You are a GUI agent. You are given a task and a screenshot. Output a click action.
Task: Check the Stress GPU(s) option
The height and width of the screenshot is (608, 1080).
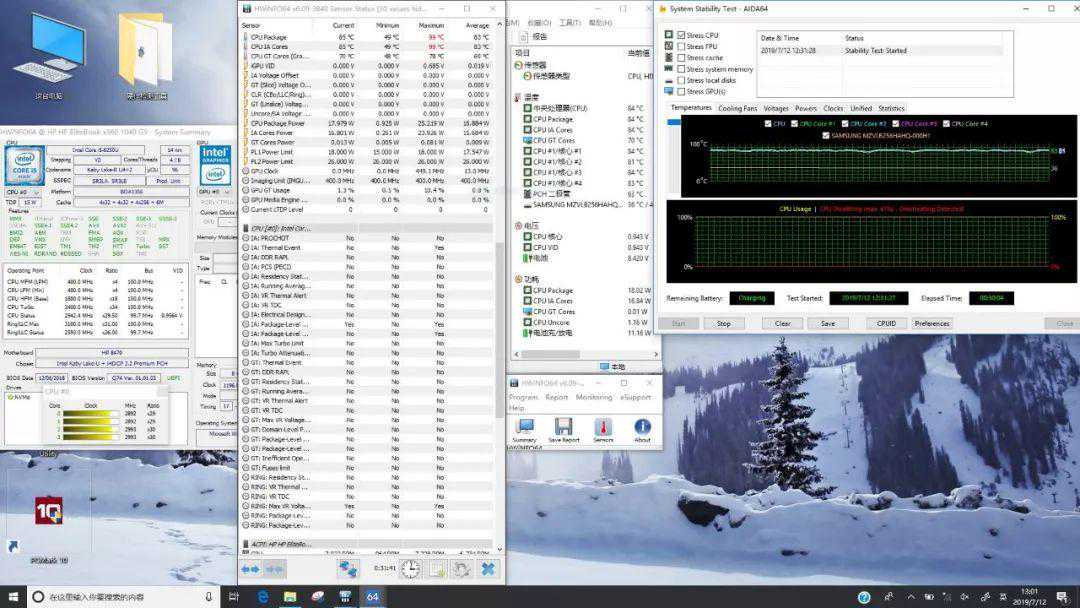(682, 91)
